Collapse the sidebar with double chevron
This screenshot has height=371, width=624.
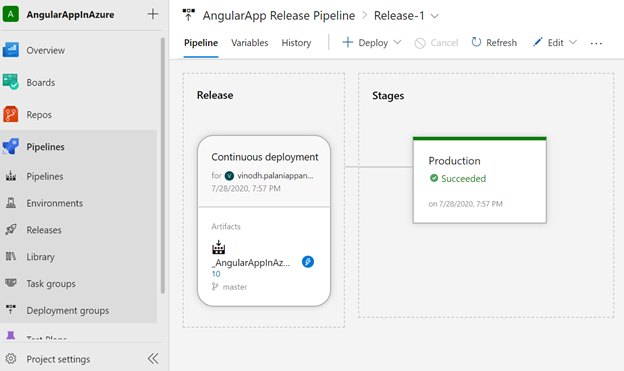tap(153, 358)
